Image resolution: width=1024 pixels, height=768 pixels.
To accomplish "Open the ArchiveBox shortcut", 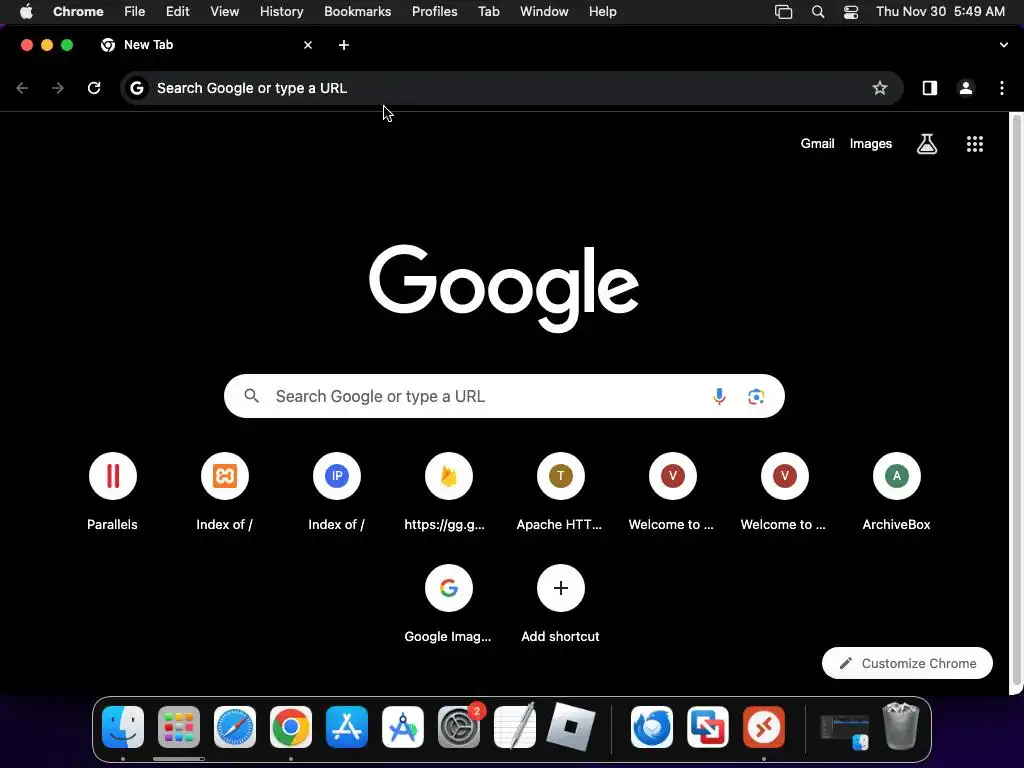I will pyautogui.click(x=897, y=491).
